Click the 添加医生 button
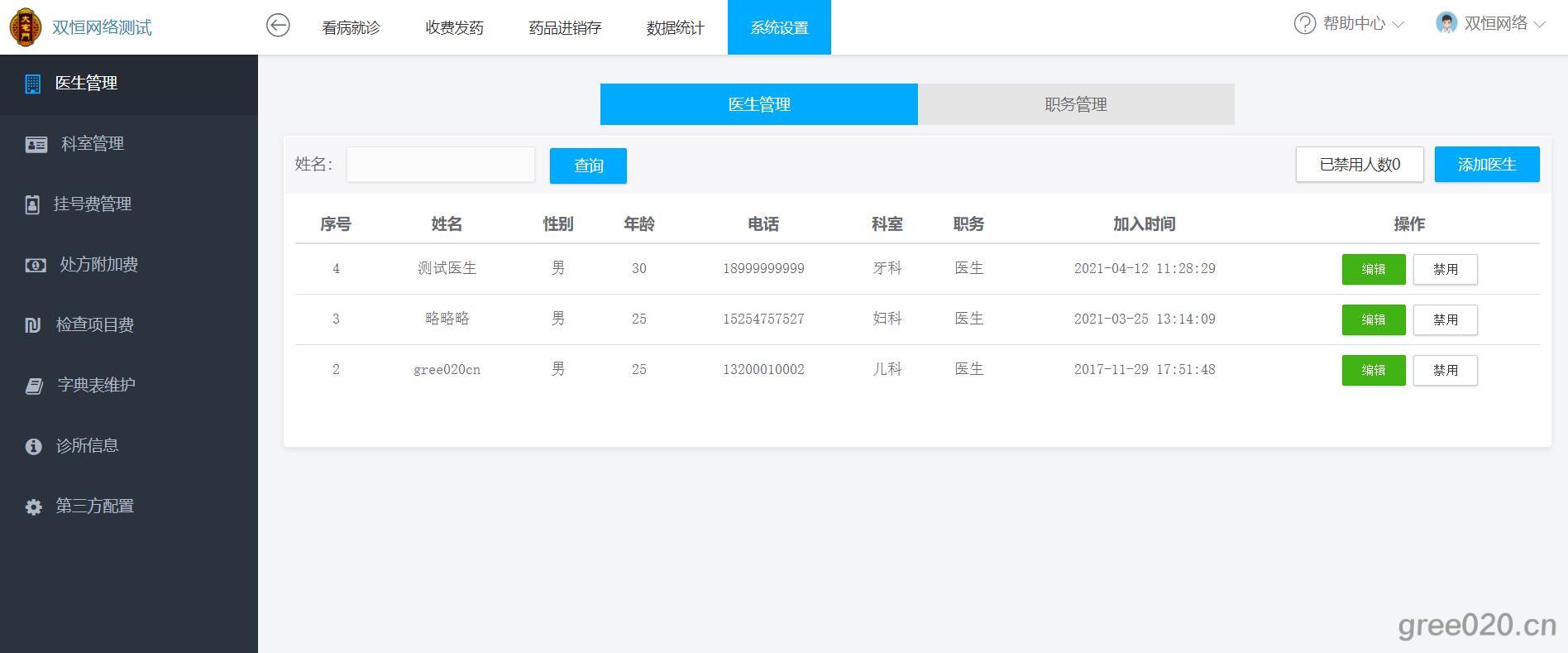 (x=1486, y=164)
